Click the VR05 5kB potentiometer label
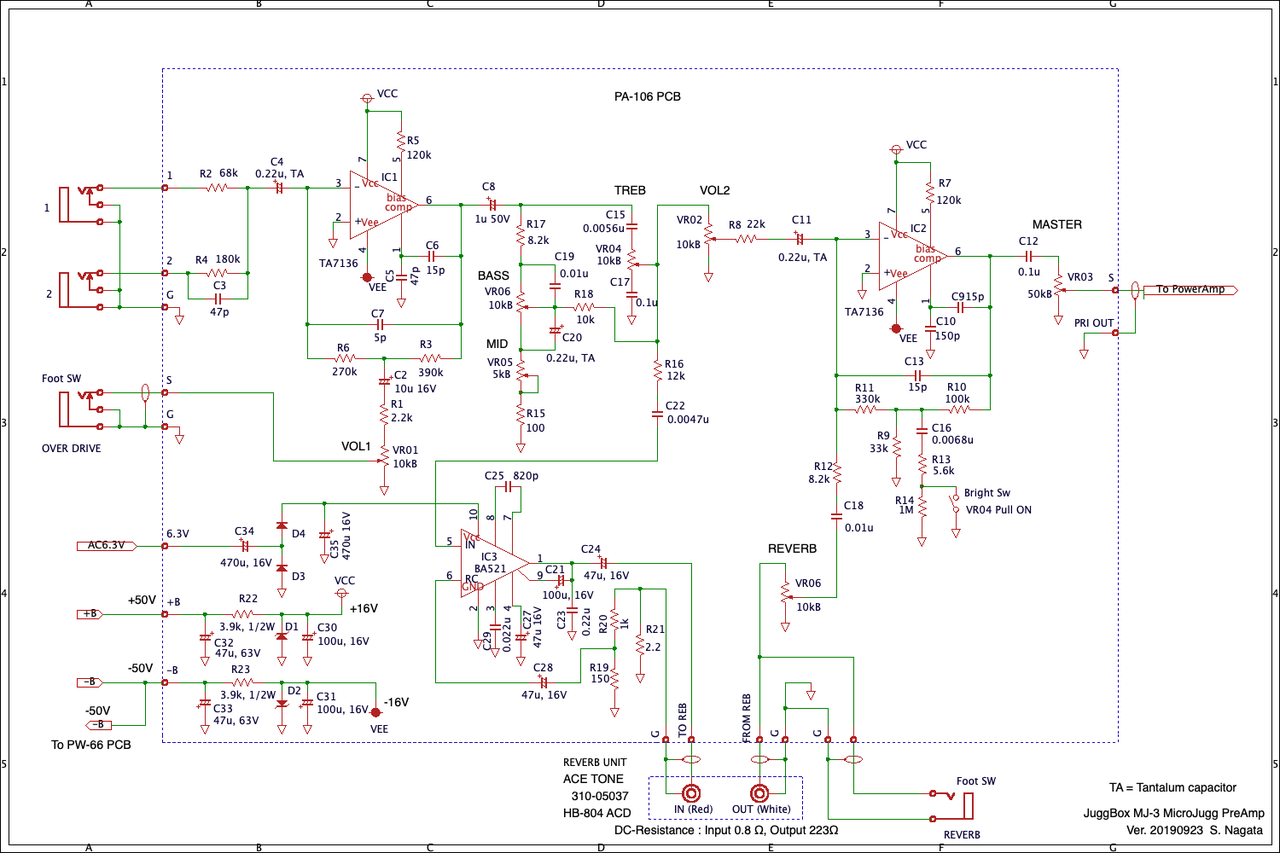The height and width of the screenshot is (853, 1280). pos(500,368)
